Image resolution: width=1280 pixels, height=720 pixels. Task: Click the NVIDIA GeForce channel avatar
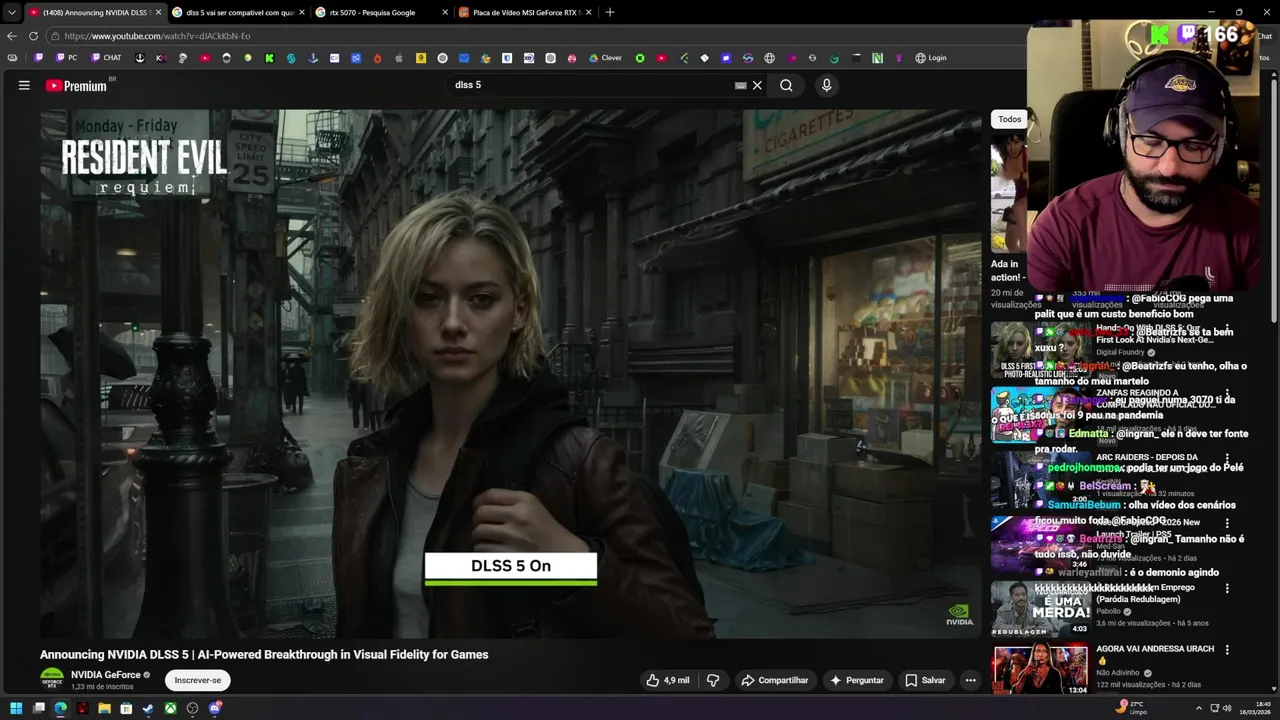click(x=52, y=680)
